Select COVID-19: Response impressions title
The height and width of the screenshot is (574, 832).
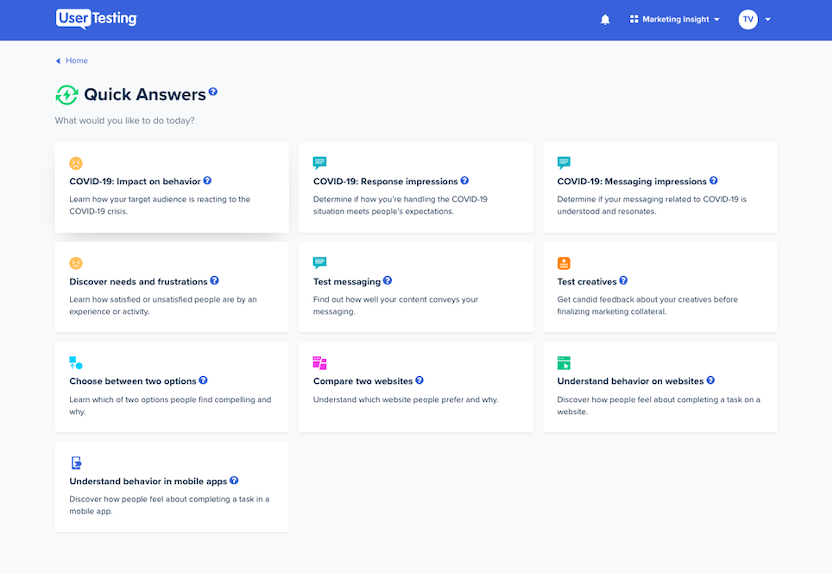point(385,181)
